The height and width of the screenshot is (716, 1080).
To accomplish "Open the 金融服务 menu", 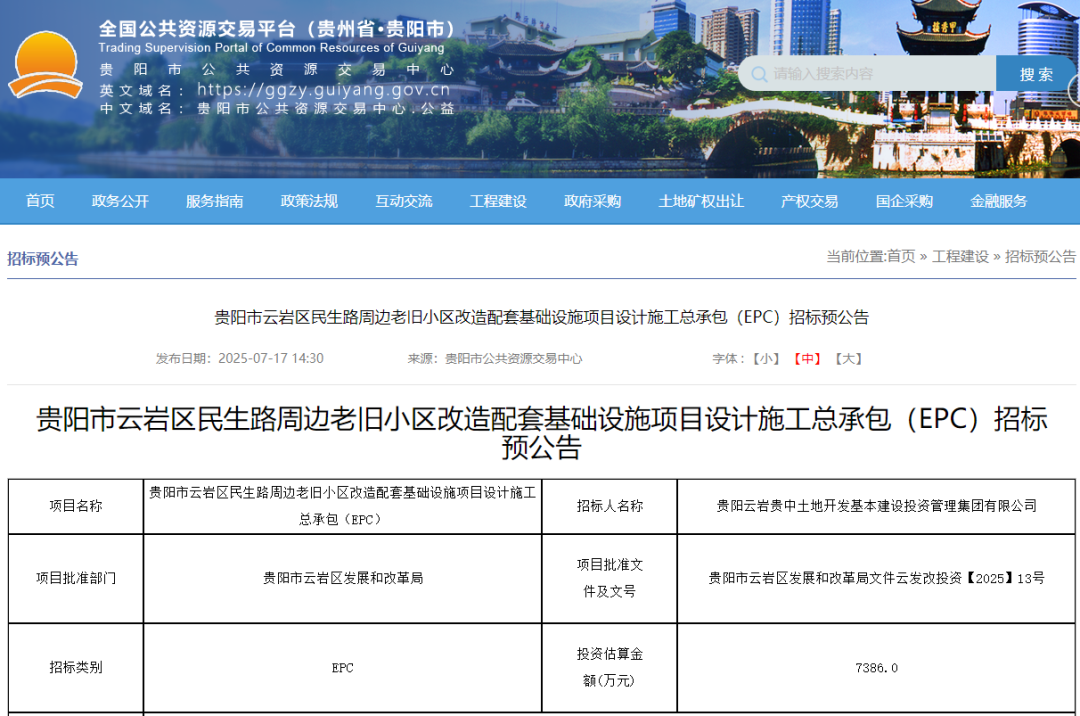I will point(996,201).
